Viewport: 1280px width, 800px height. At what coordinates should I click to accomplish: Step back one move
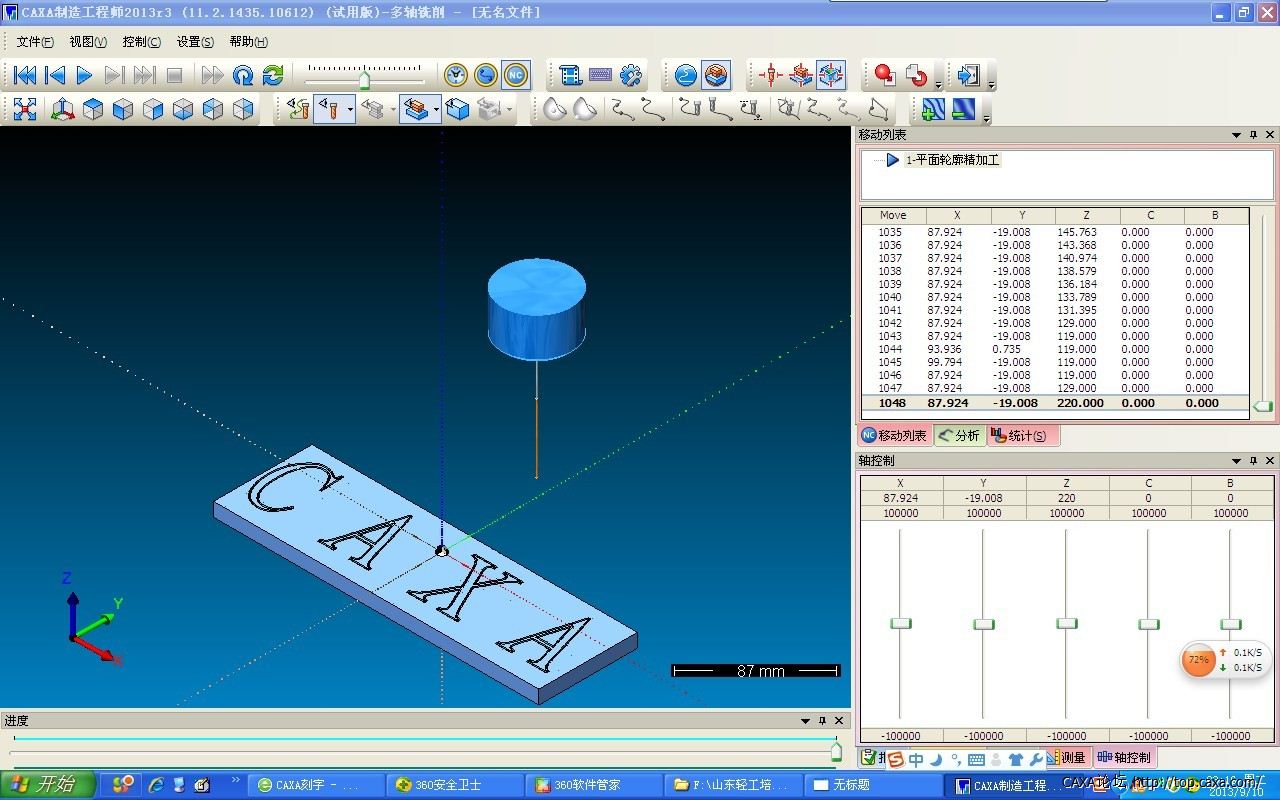click(55, 75)
